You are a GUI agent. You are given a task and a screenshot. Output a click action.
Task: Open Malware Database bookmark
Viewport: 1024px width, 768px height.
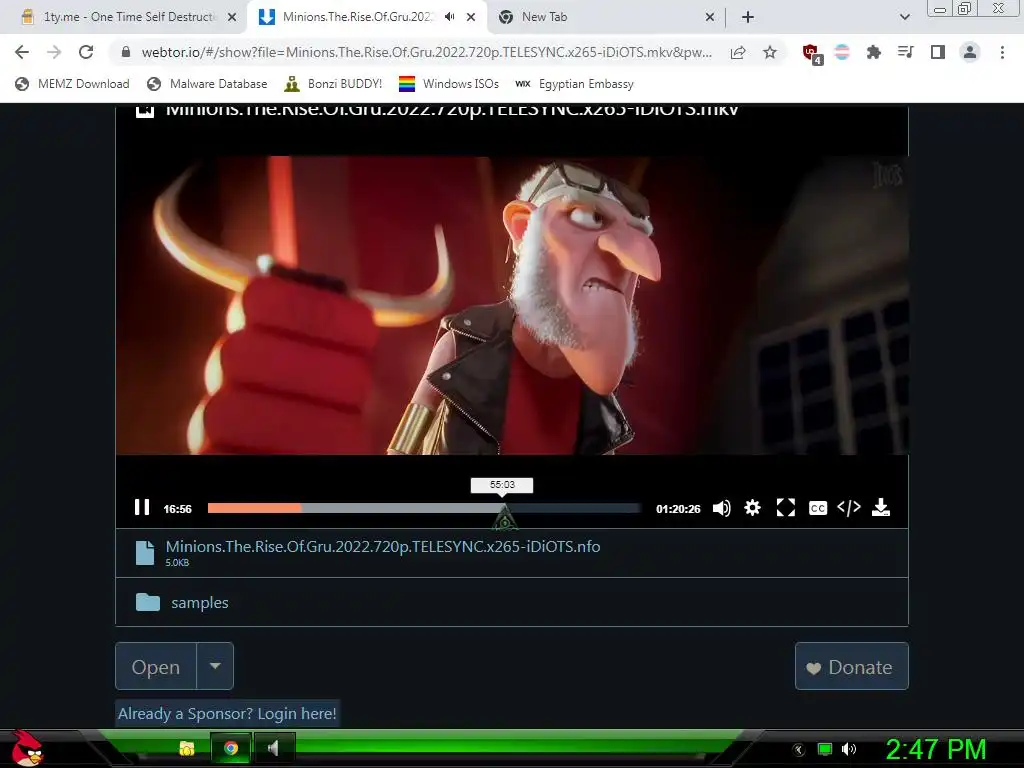click(207, 84)
